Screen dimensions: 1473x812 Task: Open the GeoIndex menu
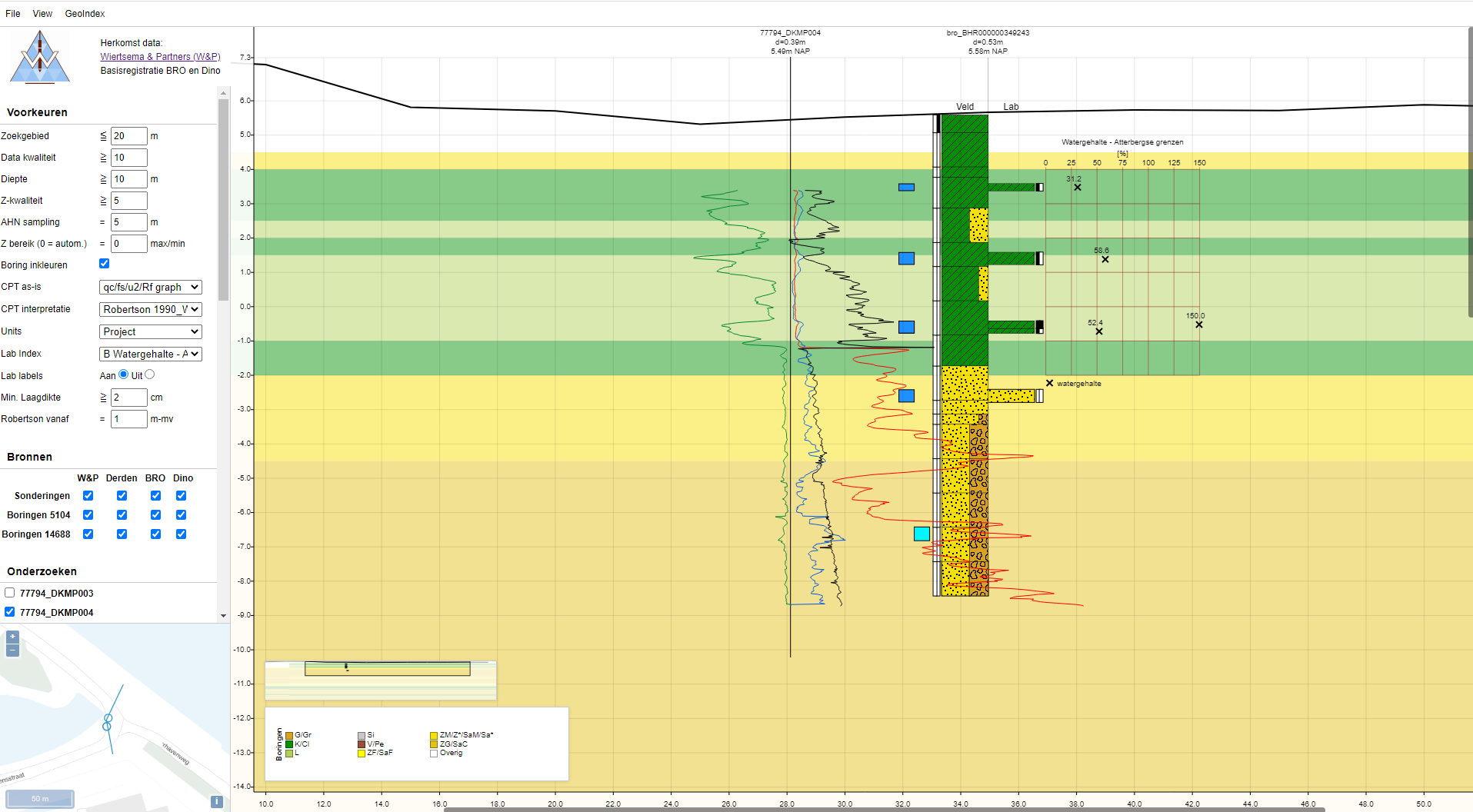click(85, 14)
